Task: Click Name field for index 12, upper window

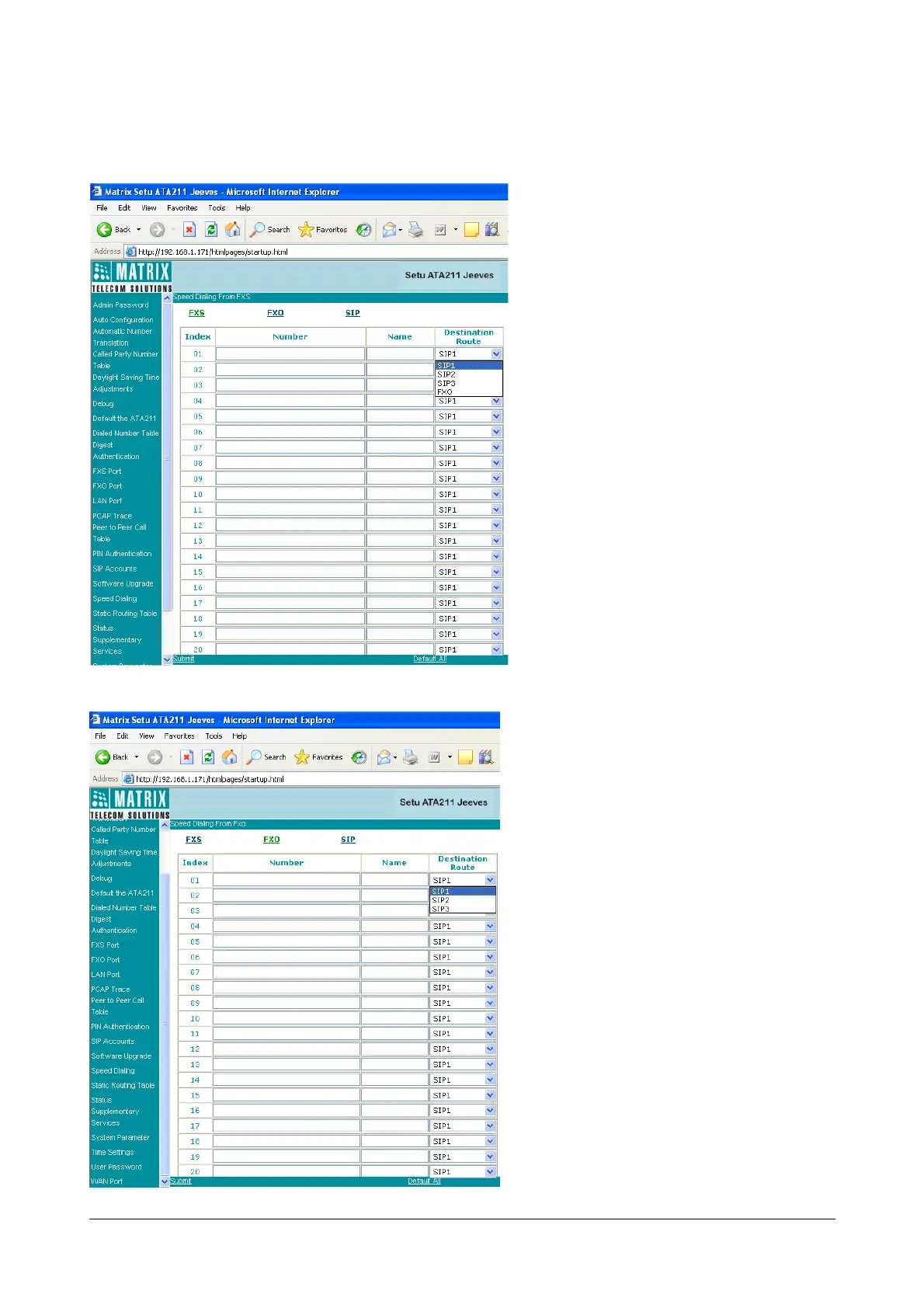Action: pyautogui.click(x=400, y=525)
